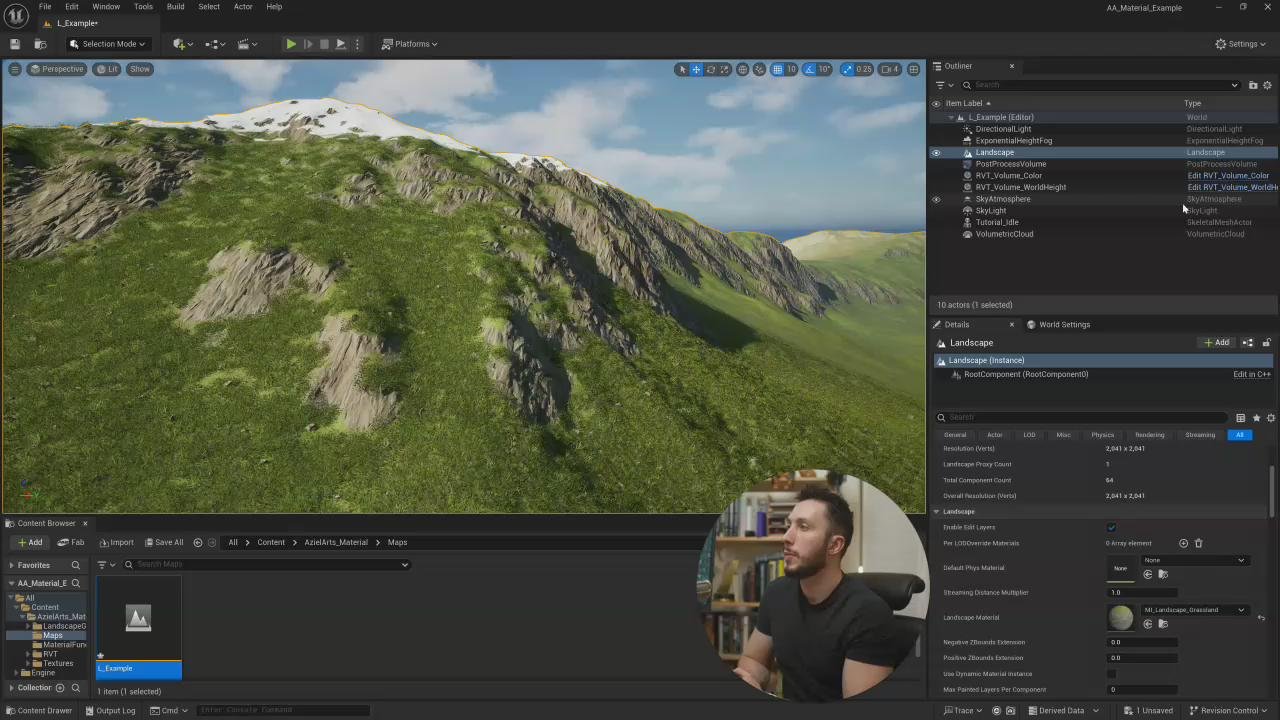This screenshot has width=1280, height=720.
Task: Open the MI_Landscape_Grassland material dropdown
Action: [1196, 610]
